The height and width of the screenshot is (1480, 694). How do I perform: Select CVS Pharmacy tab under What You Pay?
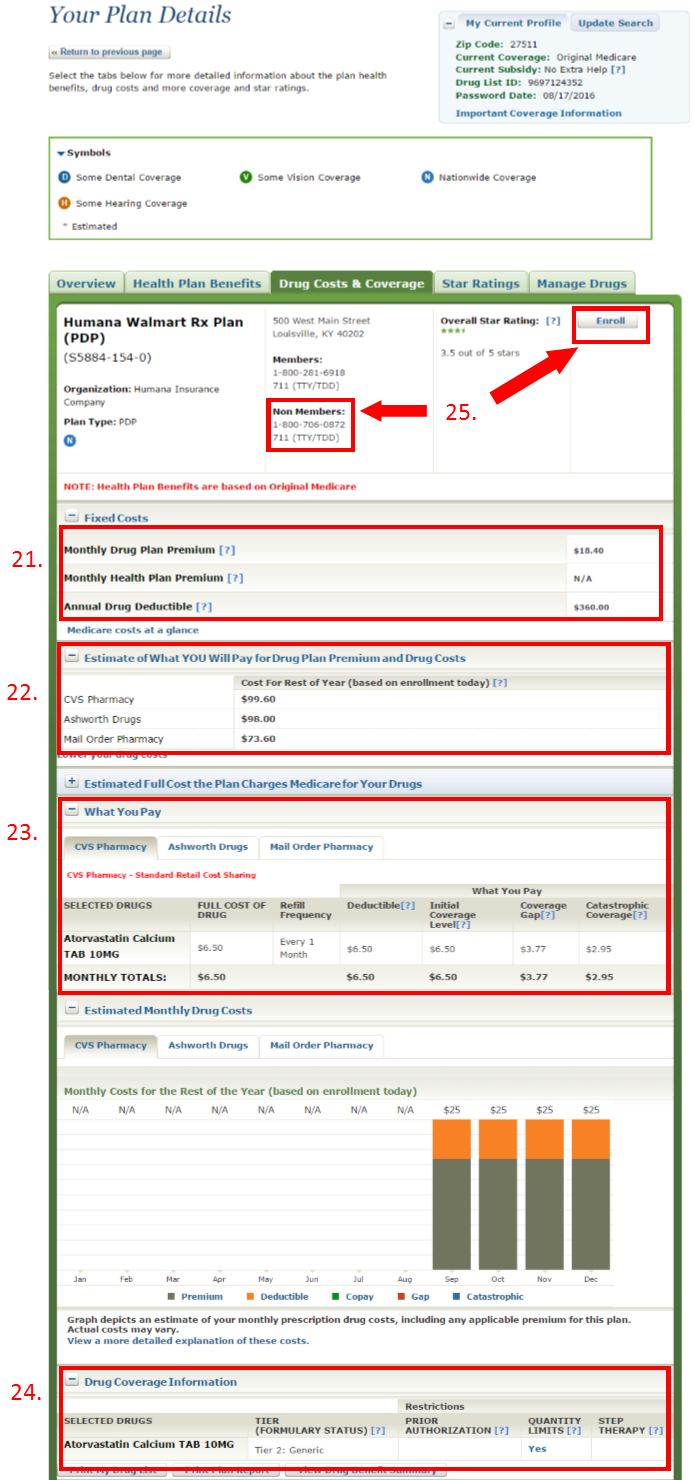click(110, 847)
